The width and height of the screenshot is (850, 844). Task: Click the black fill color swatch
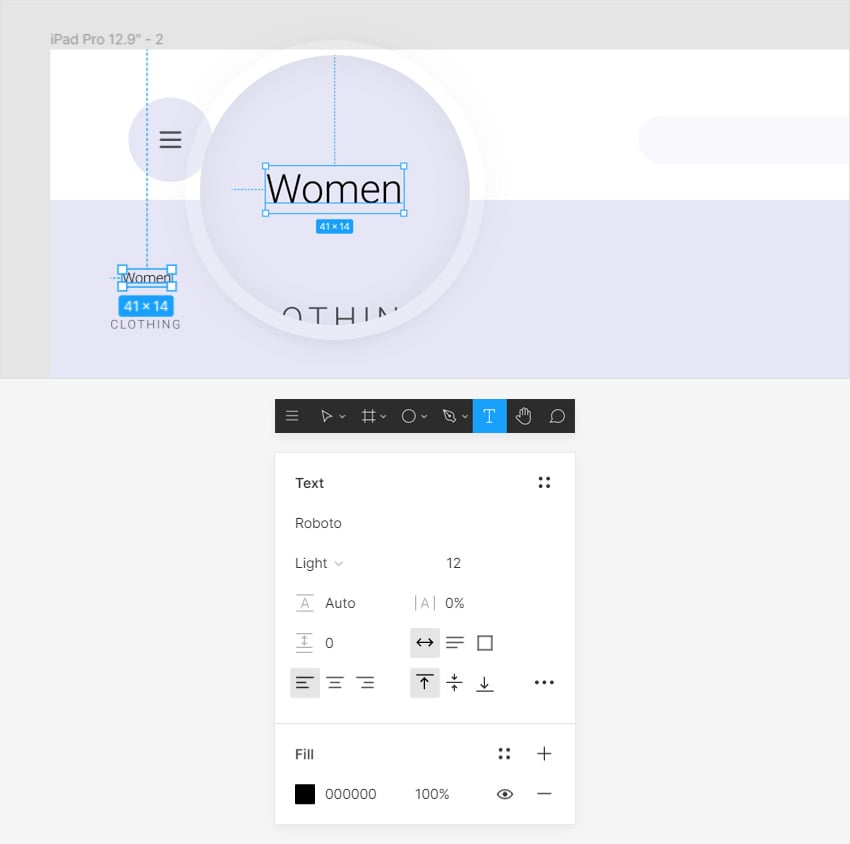(305, 794)
